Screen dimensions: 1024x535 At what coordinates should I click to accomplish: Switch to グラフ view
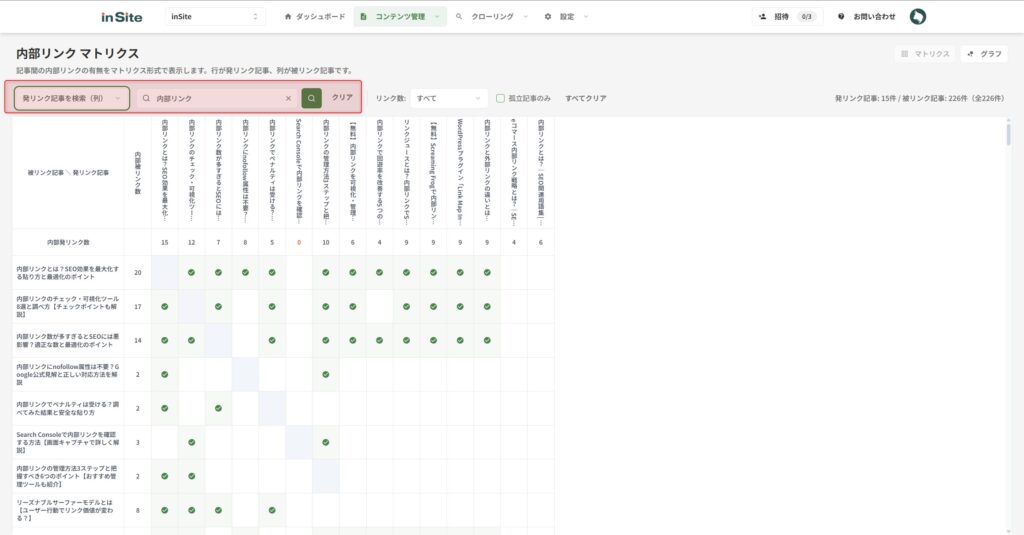[x=984, y=54]
